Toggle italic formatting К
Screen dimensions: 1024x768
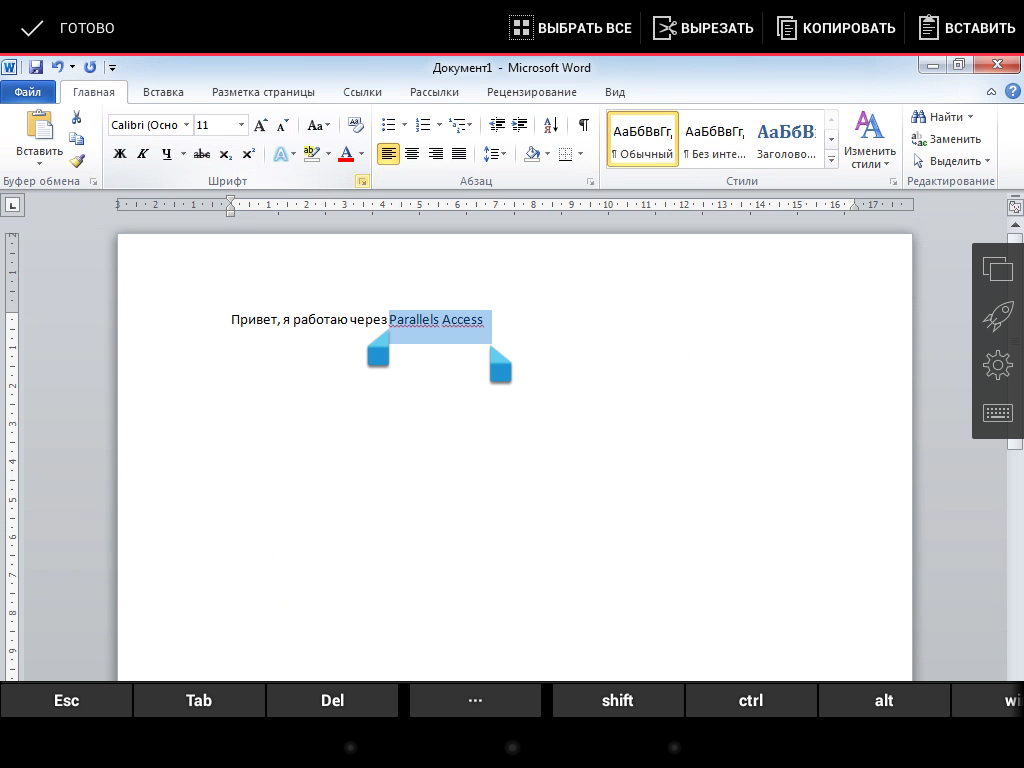(x=142, y=154)
